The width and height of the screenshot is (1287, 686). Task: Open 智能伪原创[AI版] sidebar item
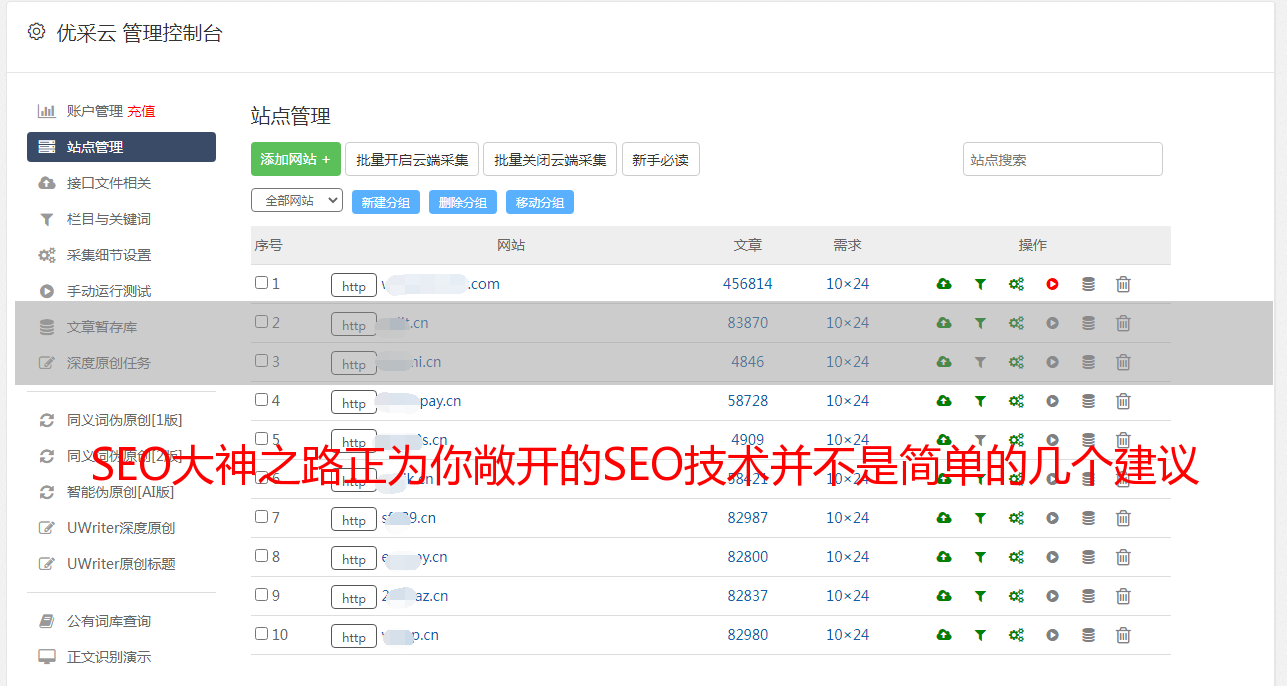click(x=120, y=492)
